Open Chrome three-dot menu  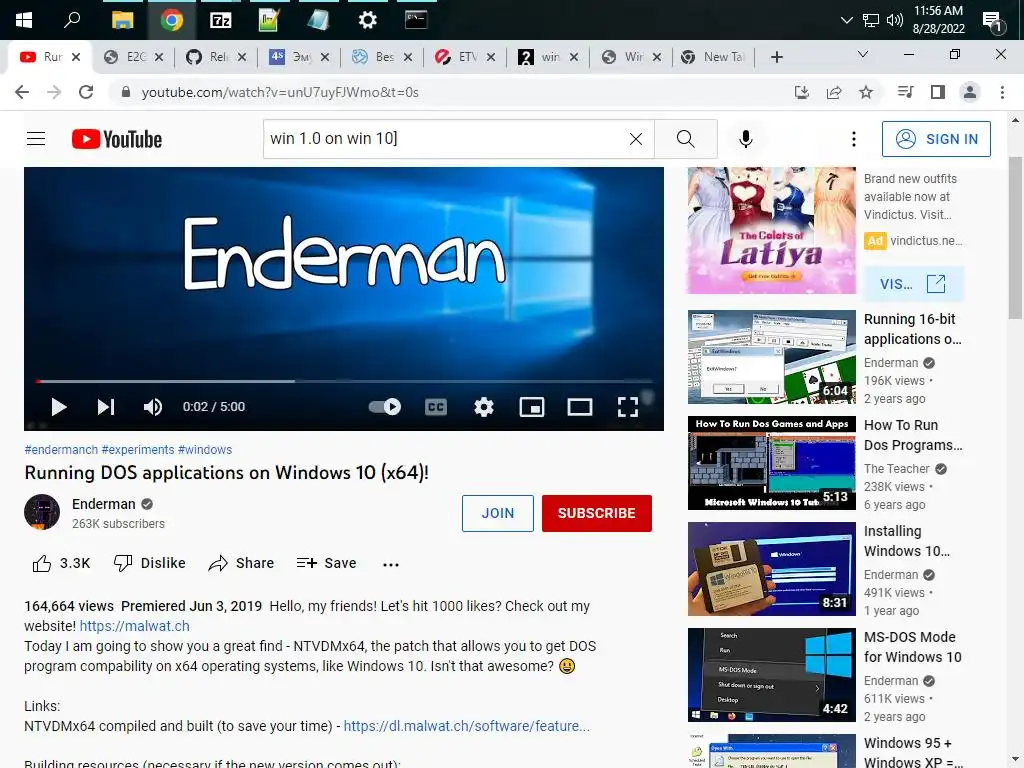1002,92
